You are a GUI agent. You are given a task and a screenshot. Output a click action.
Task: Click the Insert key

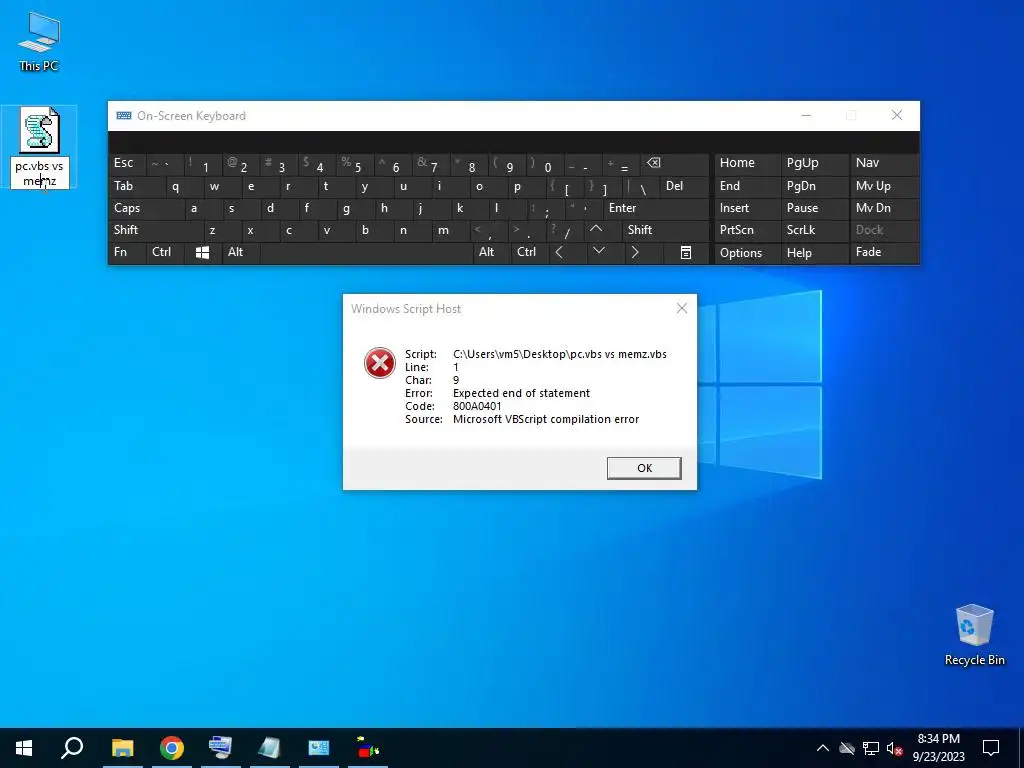click(747, 208)
